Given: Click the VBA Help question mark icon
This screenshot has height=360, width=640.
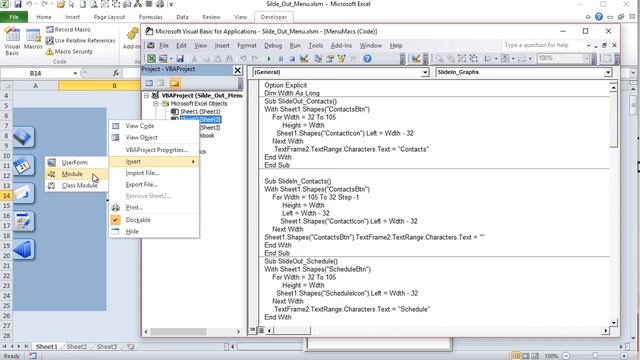Looking at the screenshot, I should point(367,59).
